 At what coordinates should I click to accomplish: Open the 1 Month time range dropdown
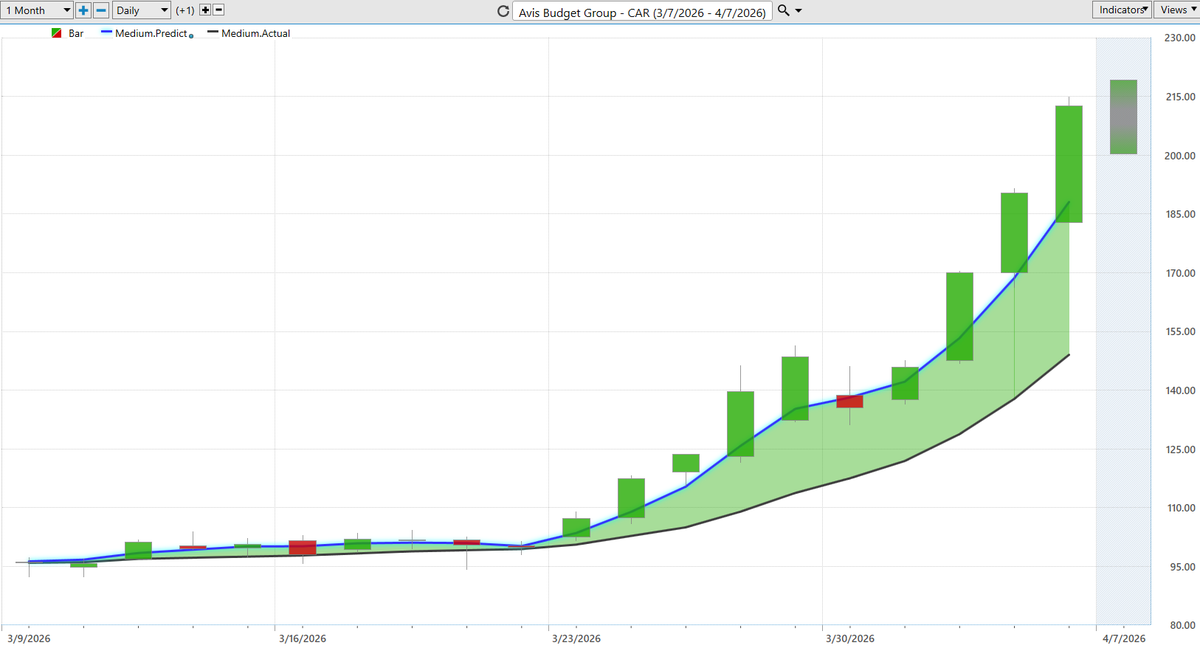37,10
